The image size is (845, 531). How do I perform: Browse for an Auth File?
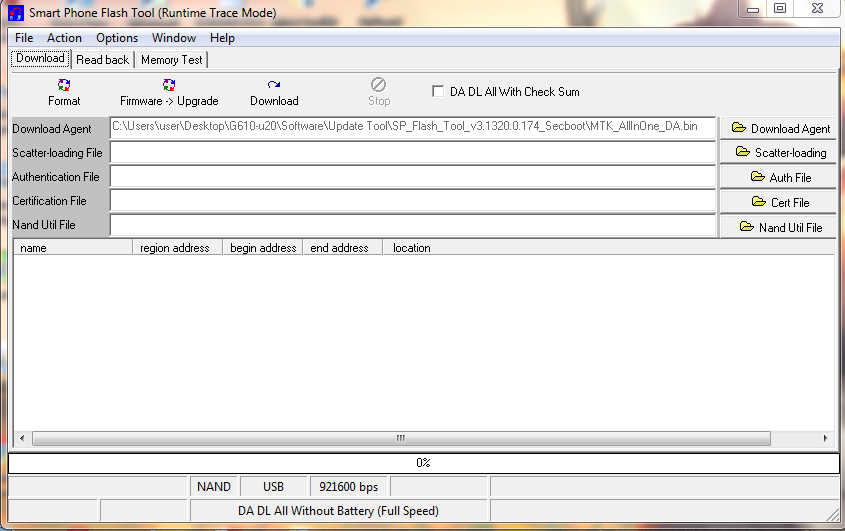tap(779, 177)
